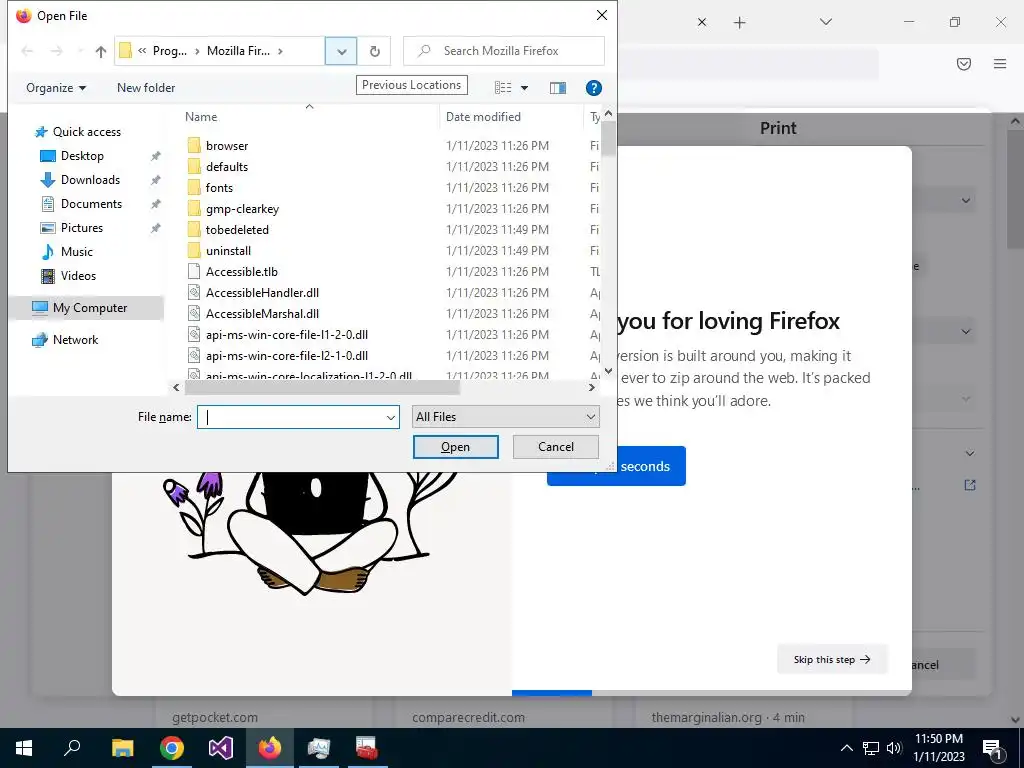This screenshot has height=768, width=1024.
Task: Cancel the Open File dialog
Action: point(556,447)
